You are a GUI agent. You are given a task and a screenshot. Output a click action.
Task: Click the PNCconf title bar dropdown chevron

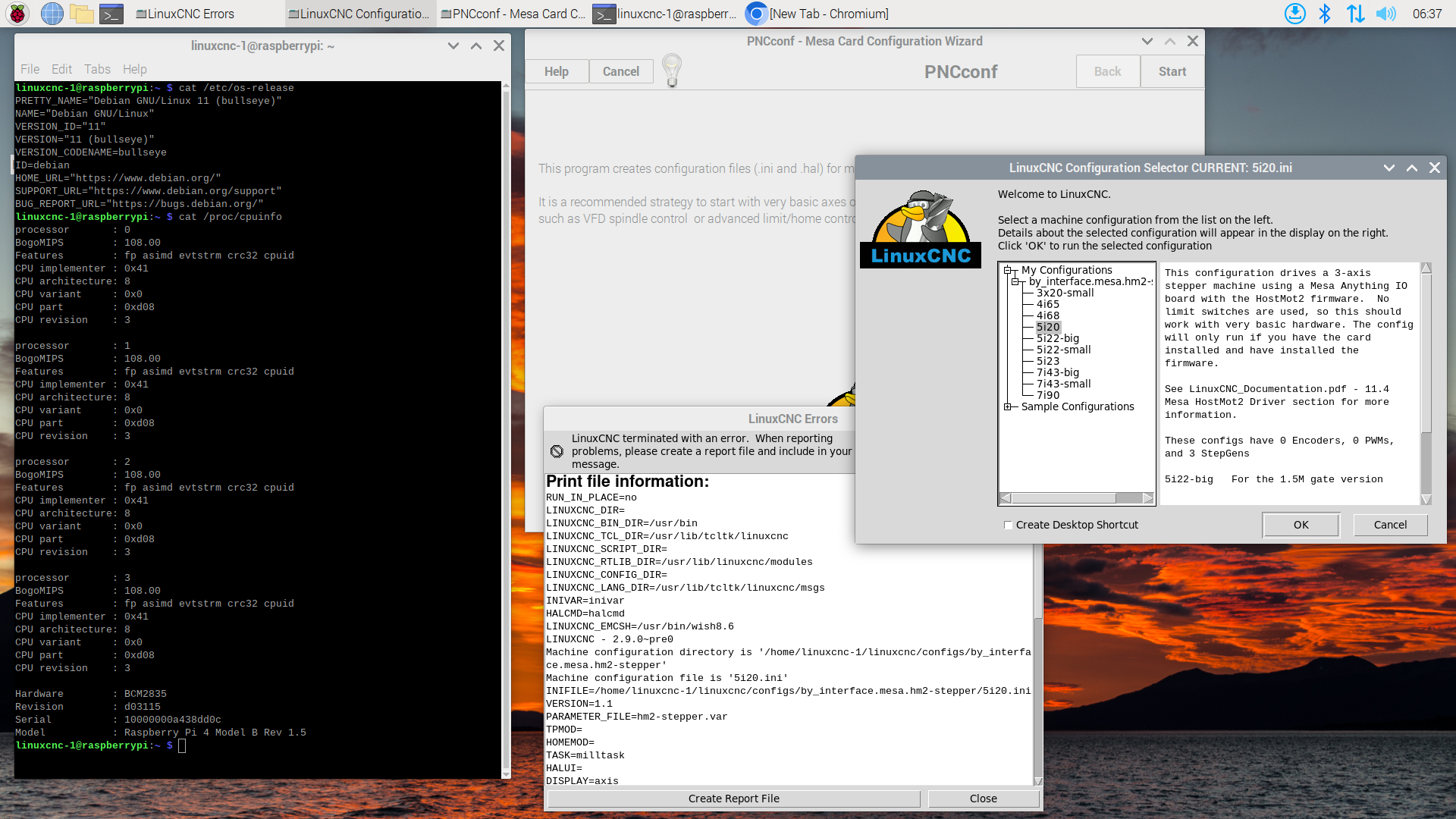(1147, 41)
